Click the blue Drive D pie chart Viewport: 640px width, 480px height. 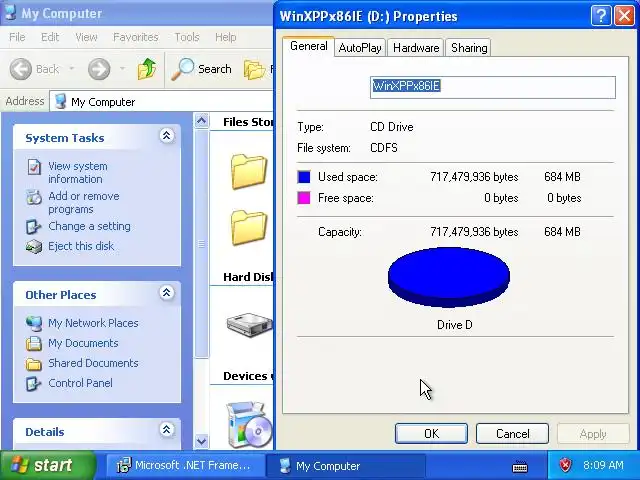tap(449, 276)
